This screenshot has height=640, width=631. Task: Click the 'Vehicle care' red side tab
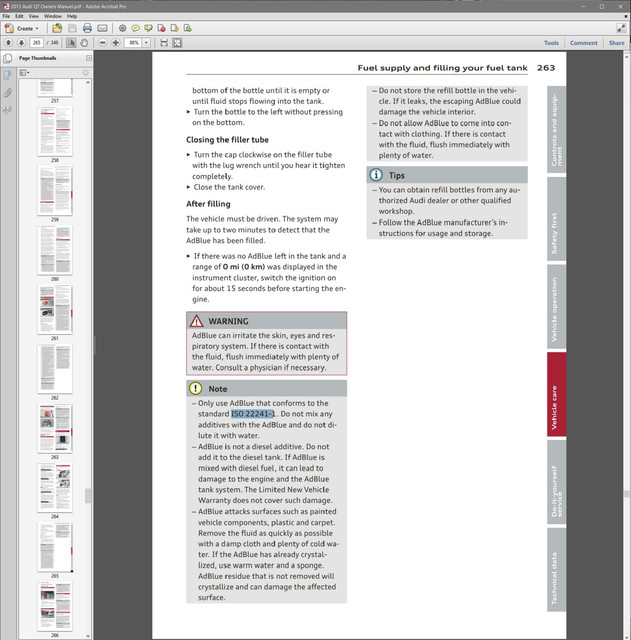pyautogui.click(x=557, y=394)
